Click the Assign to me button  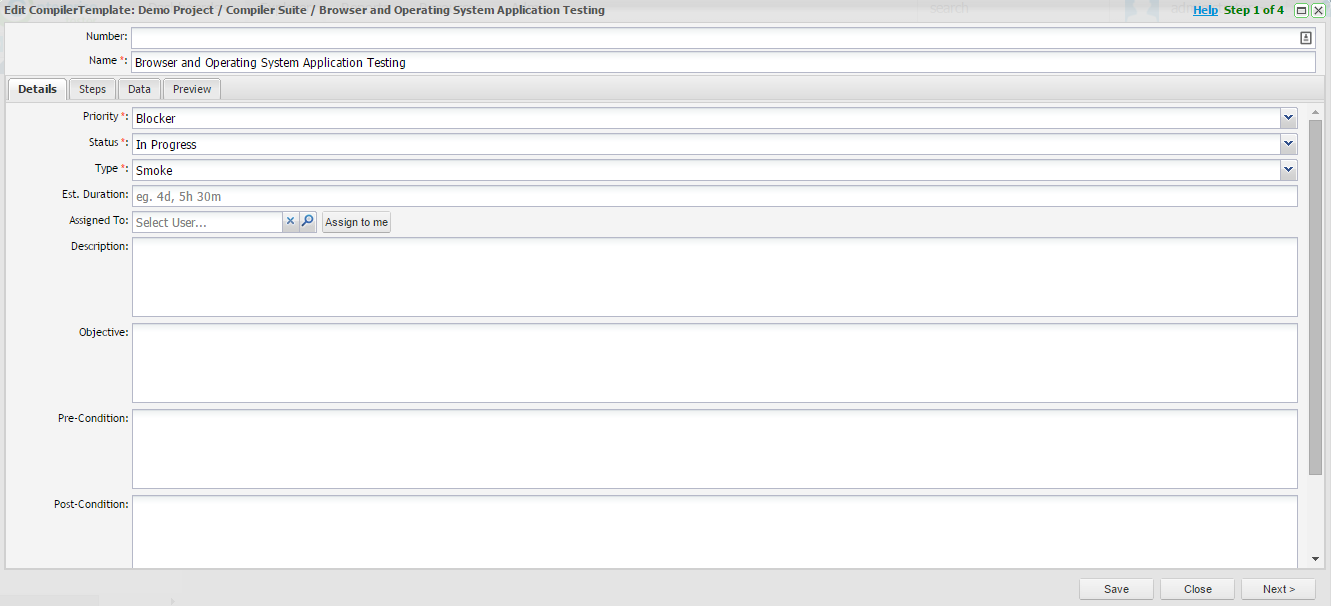pyautogui.click(x=356, y=222)
